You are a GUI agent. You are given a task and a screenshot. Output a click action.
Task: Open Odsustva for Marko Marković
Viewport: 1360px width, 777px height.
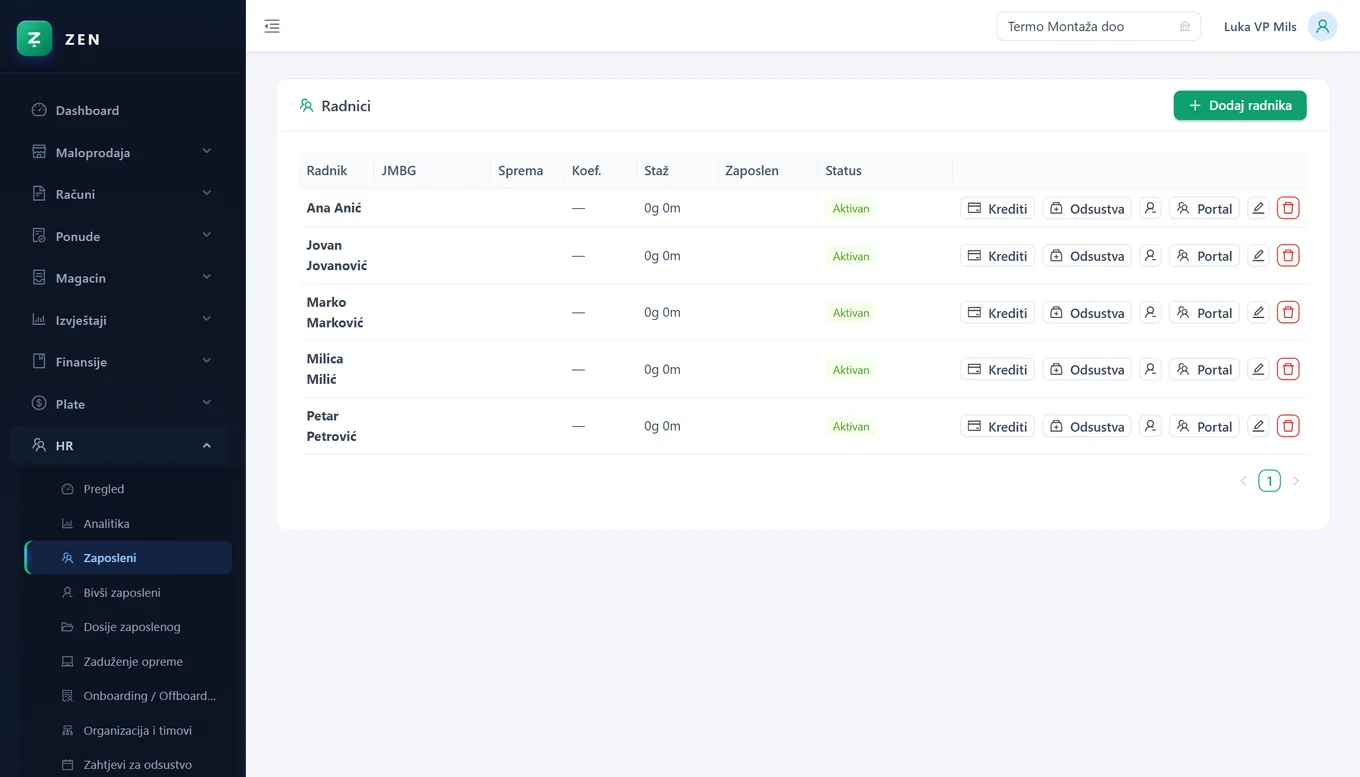[x=1087, y=312]
